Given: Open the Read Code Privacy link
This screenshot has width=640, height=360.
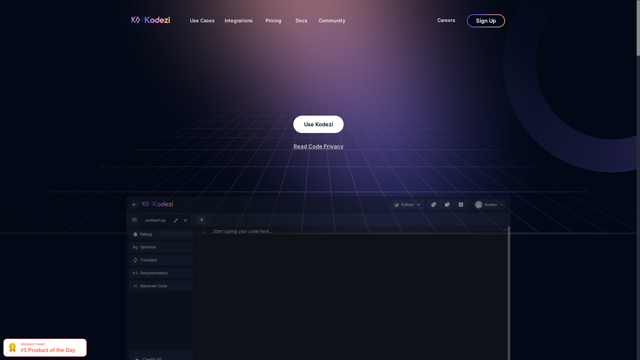Looking at the screenshot, I should point(318,146).
